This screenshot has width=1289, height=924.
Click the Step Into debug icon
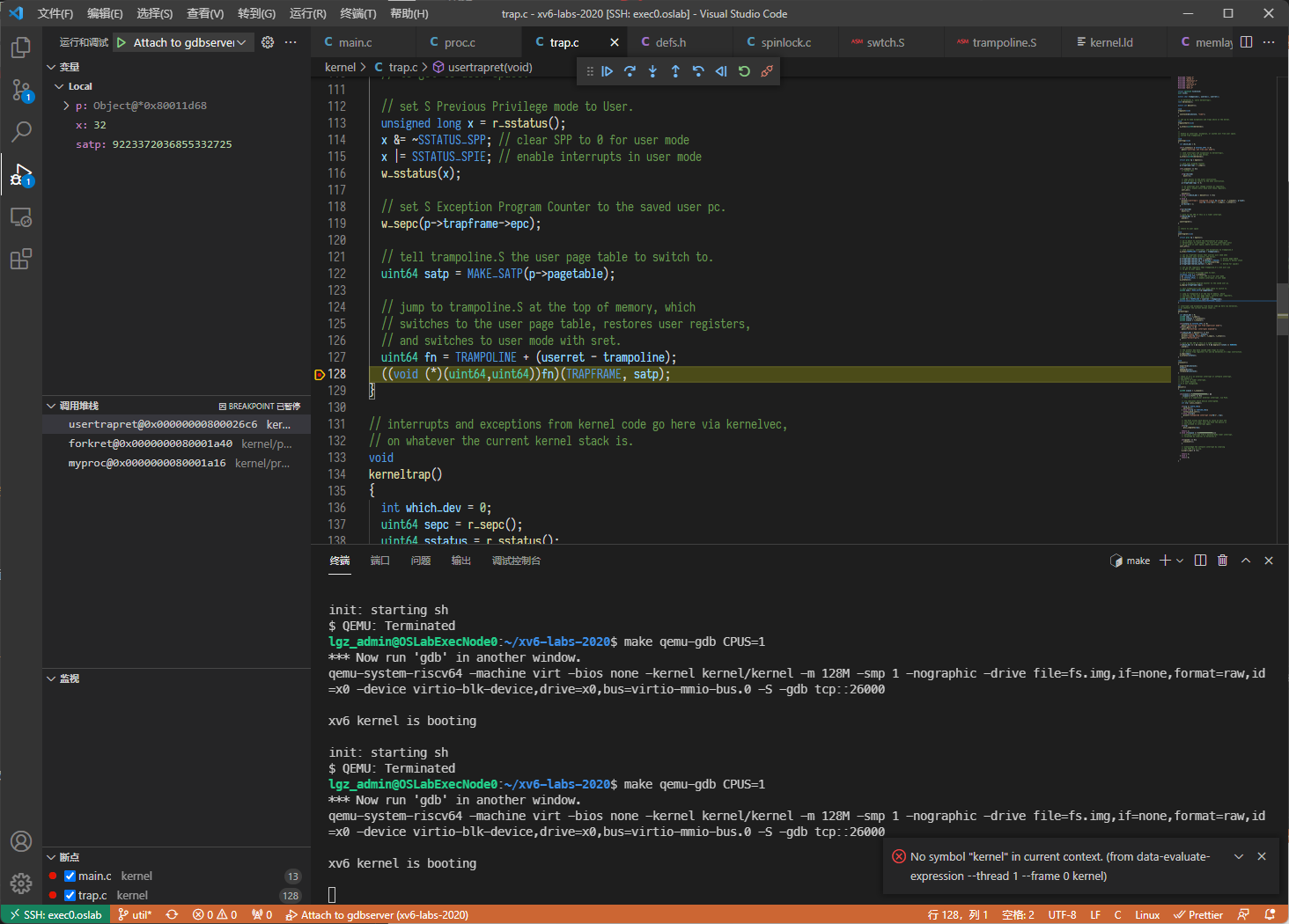click(652, 71)
